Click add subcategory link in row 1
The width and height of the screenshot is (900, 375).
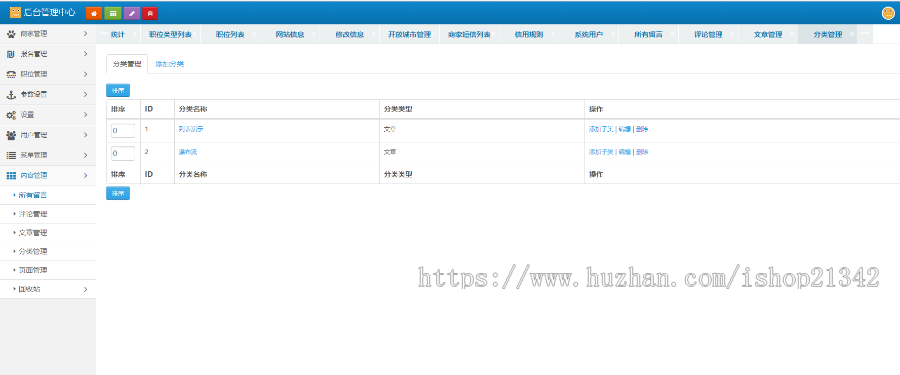pyautogui.click(x=601, y=129)
